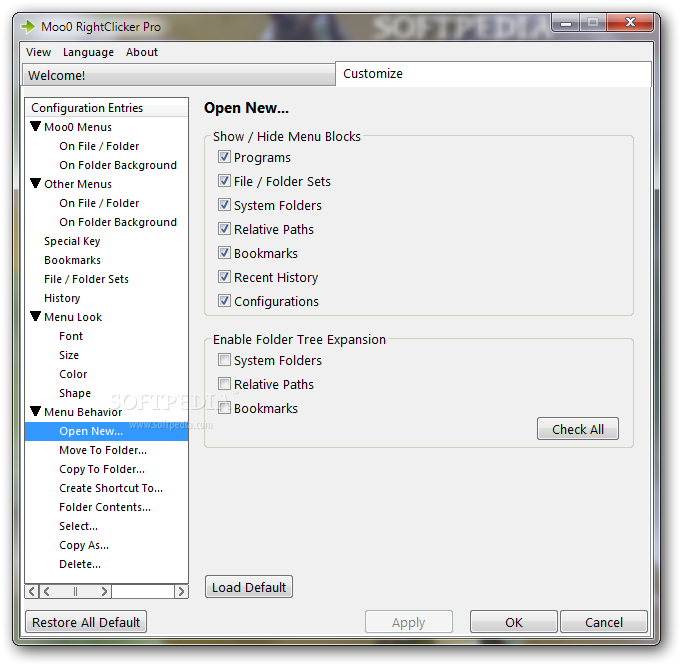Click the Check All button
Viewport: 681px width, 666px height.
578,429
